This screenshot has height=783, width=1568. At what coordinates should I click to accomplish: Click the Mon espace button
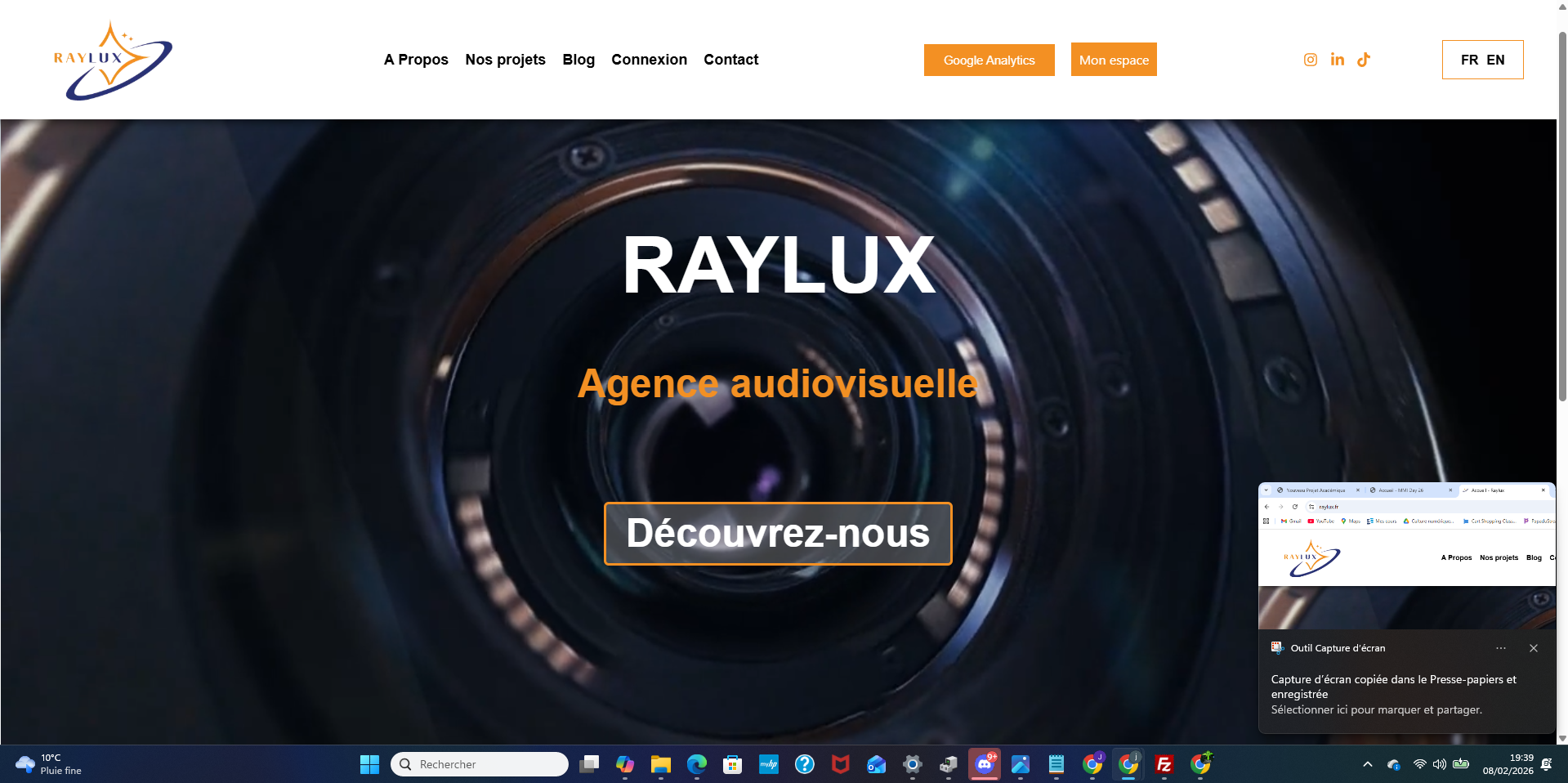[x=1114, y=60]
